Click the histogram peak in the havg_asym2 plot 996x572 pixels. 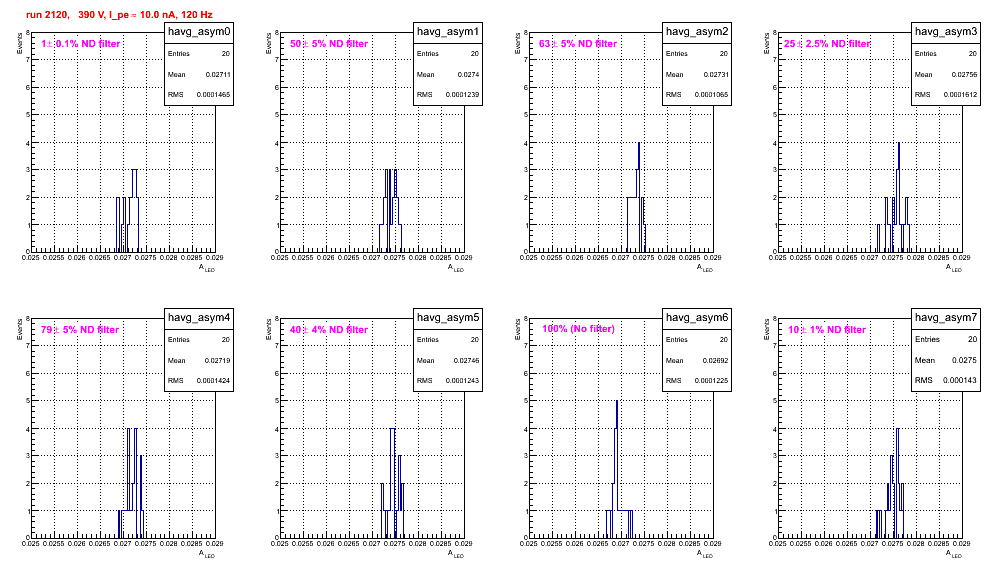point(638,143)
